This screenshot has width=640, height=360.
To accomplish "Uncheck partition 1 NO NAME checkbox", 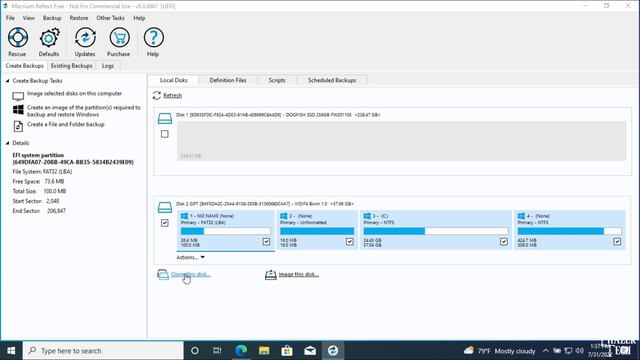I will 266,242.
